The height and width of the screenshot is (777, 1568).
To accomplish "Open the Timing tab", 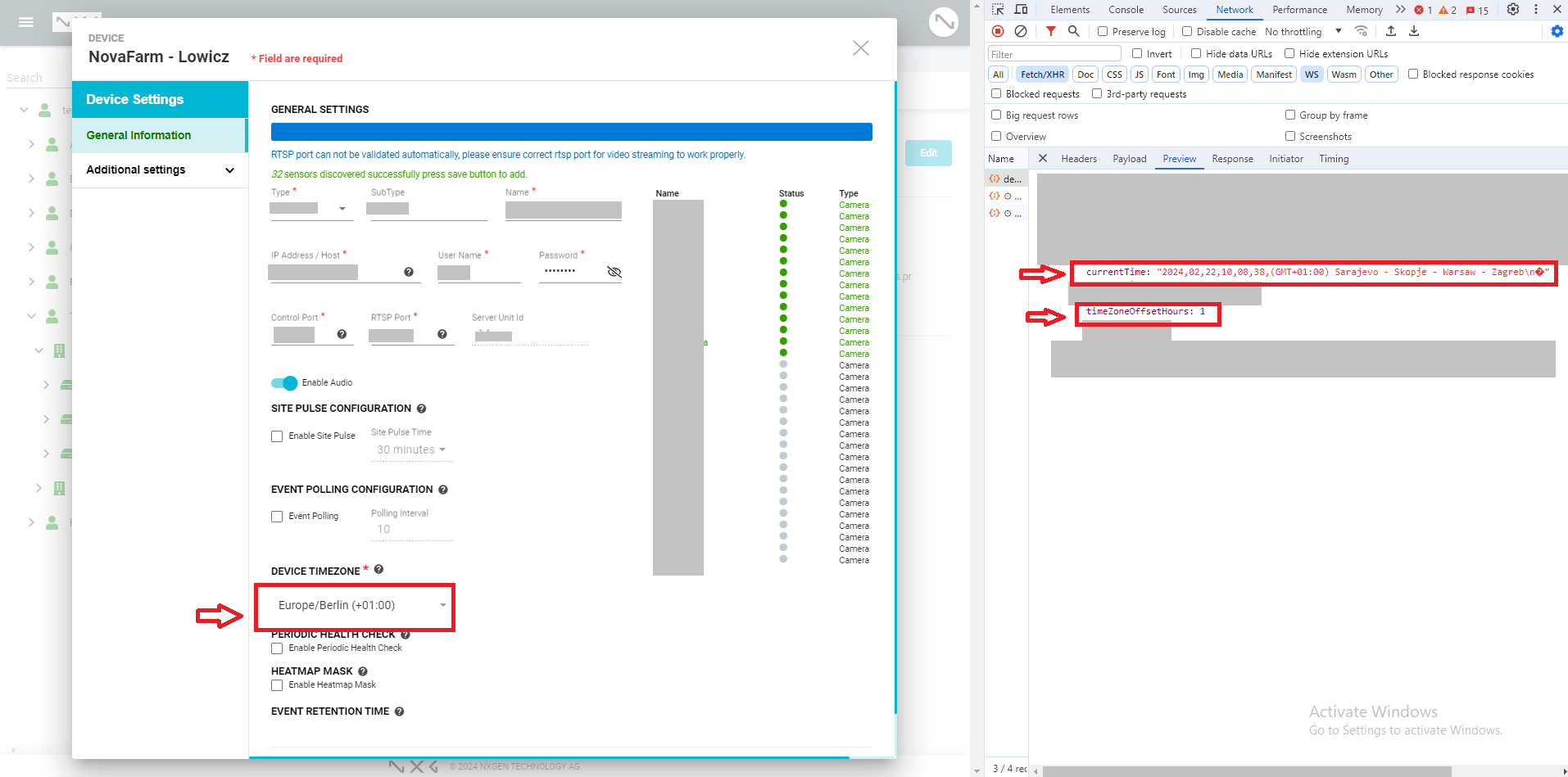I will [1334, 159].
